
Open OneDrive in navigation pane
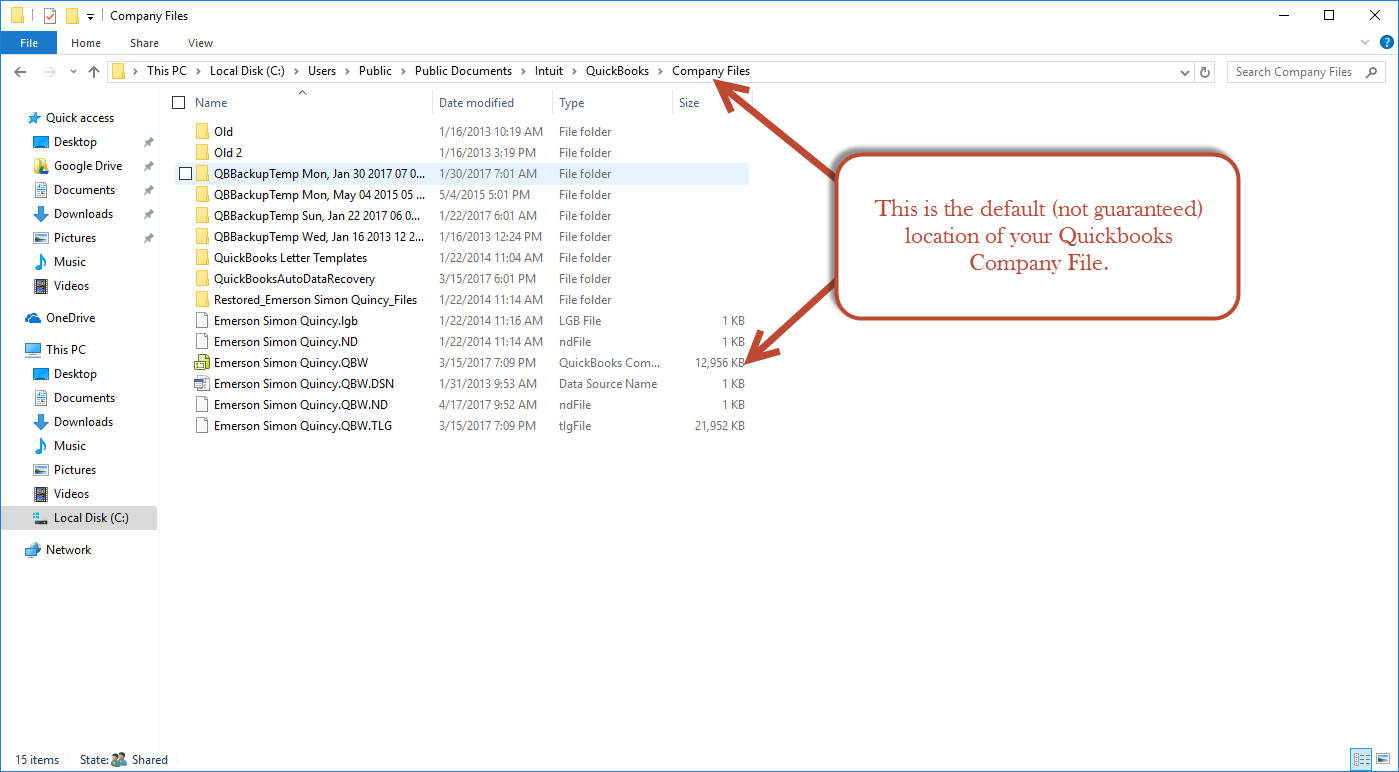(70, 317)
